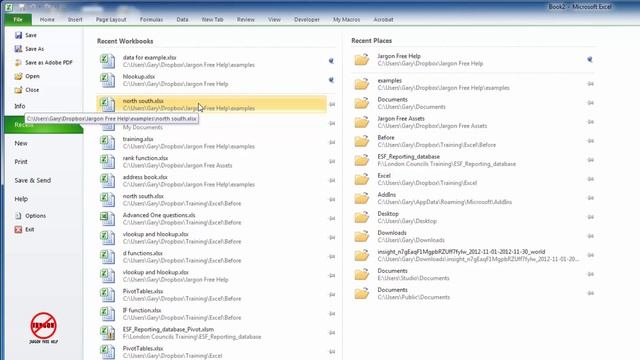The width and height of the screenshot is (640, 360).
Task: Open vlookup and hlookup.xlsx in Jargon Free Help
Action: click(x=211, y=276)
